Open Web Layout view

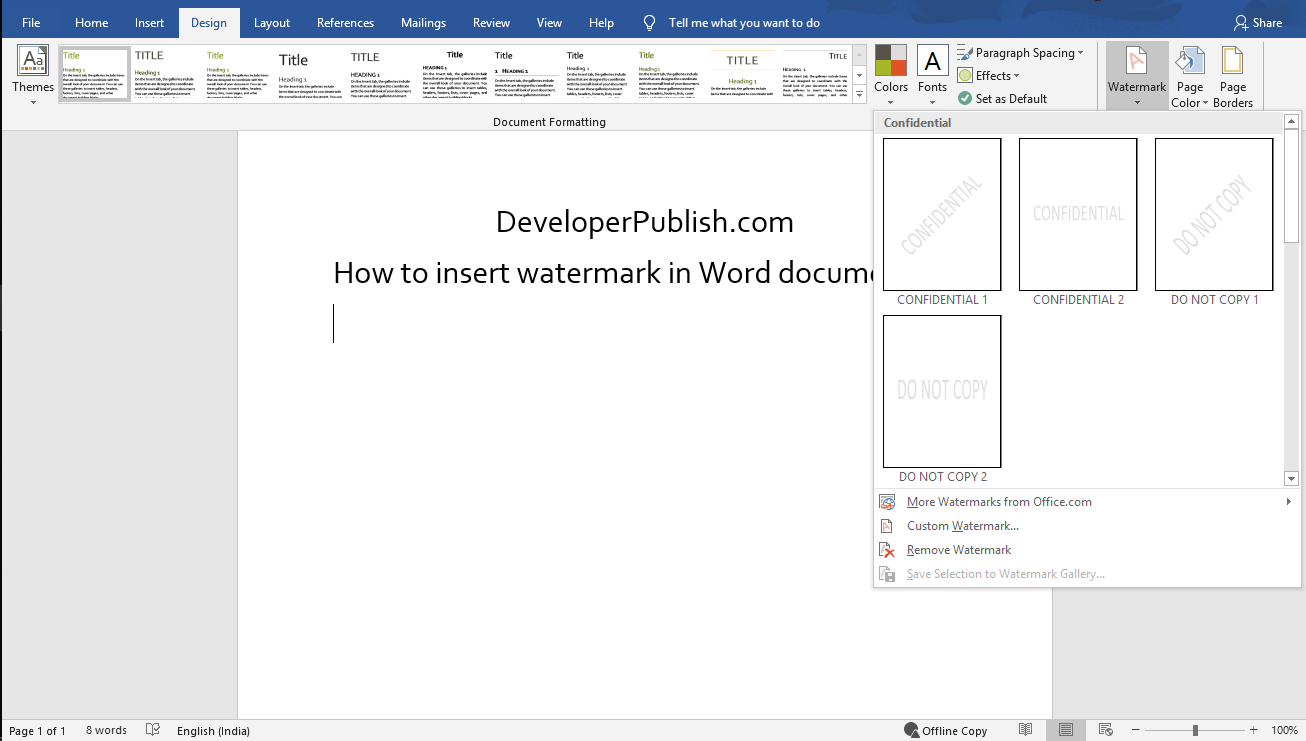[1105, 730]
